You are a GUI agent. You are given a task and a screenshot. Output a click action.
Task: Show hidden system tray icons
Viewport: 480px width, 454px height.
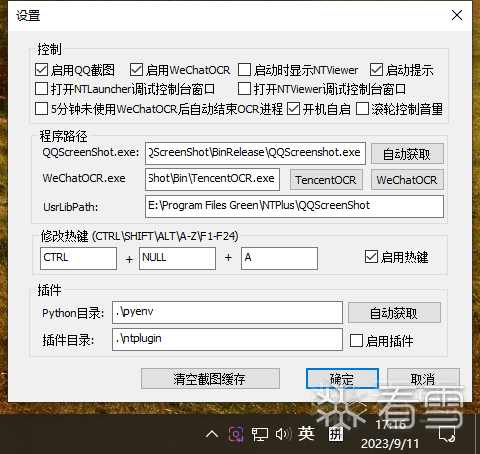point(212,434)
